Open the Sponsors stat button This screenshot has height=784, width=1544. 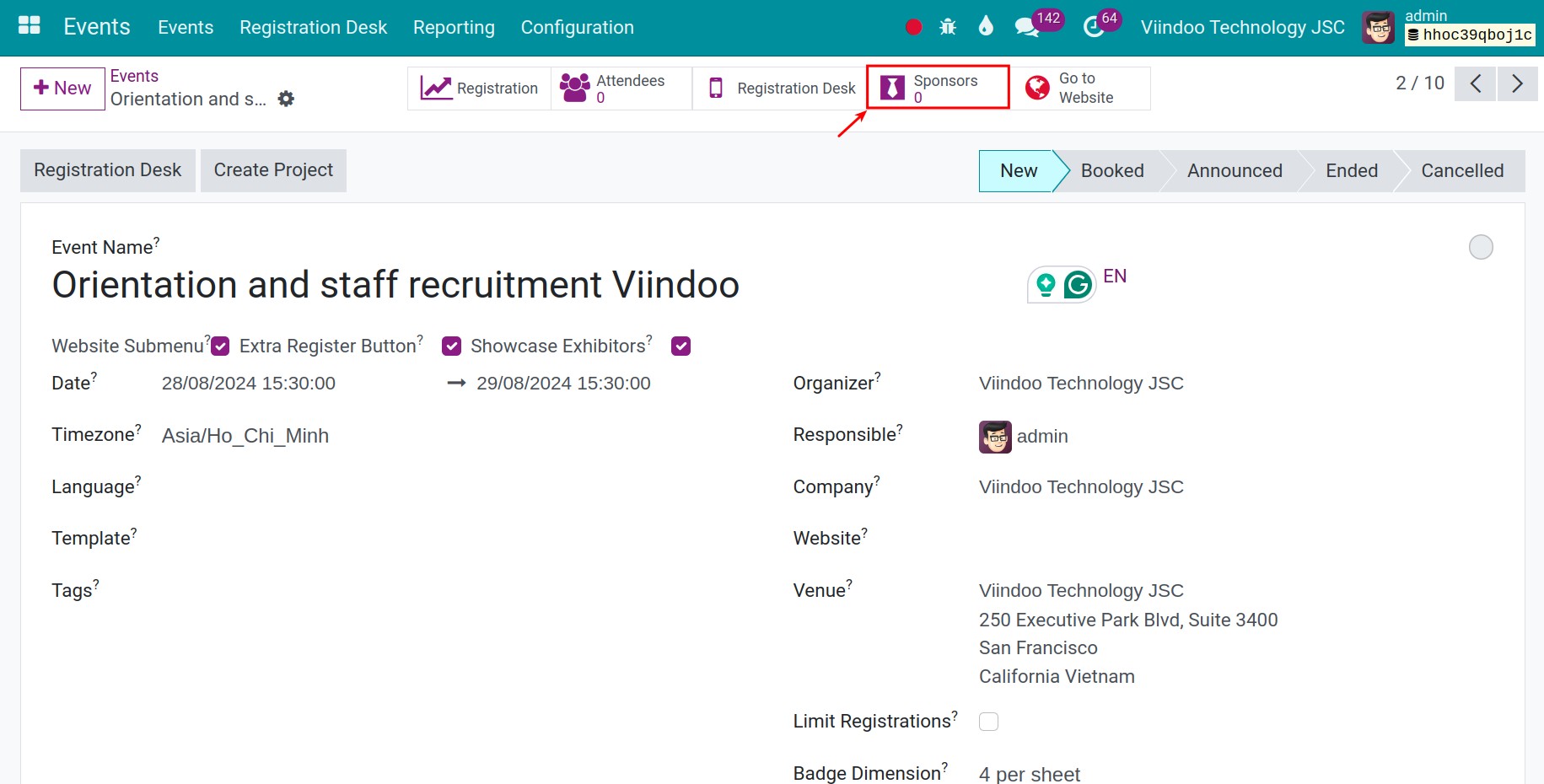point(938,88)
